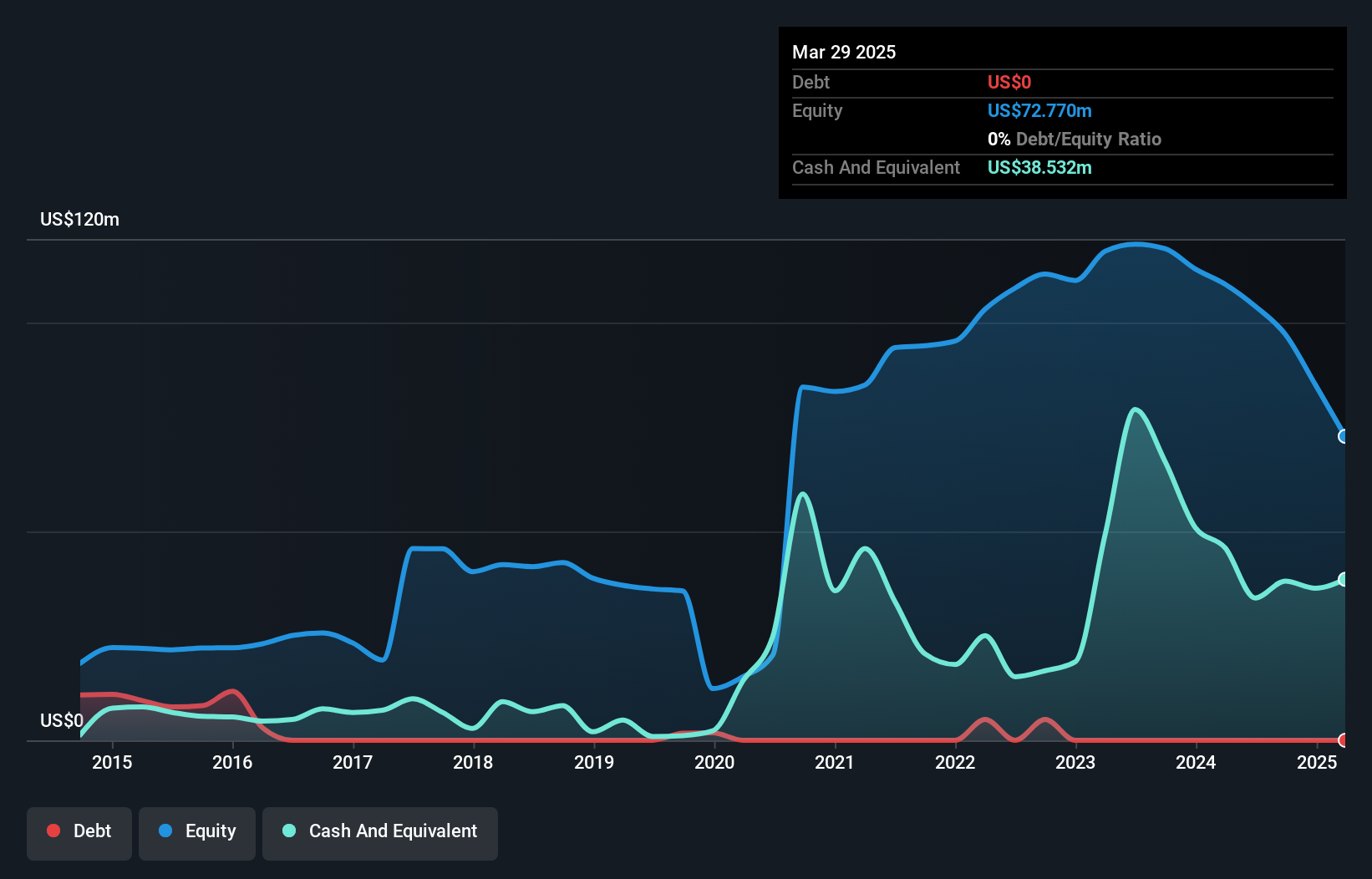Viewport: 1372px width, 879px height.
Task: Click the 2015 x-axis year label
Action: (x=112, y=762)
